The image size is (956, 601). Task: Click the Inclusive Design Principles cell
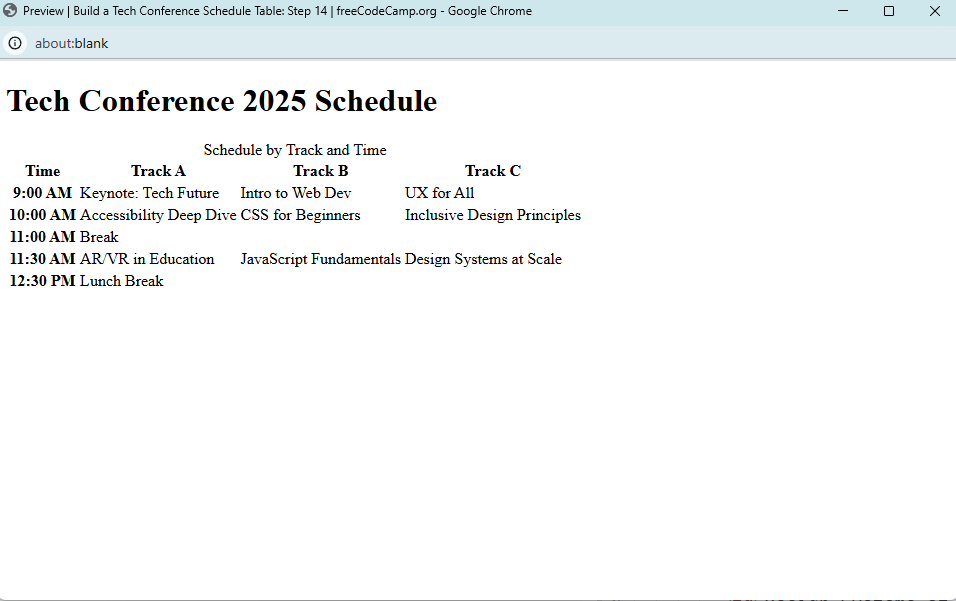pos(492,215)
